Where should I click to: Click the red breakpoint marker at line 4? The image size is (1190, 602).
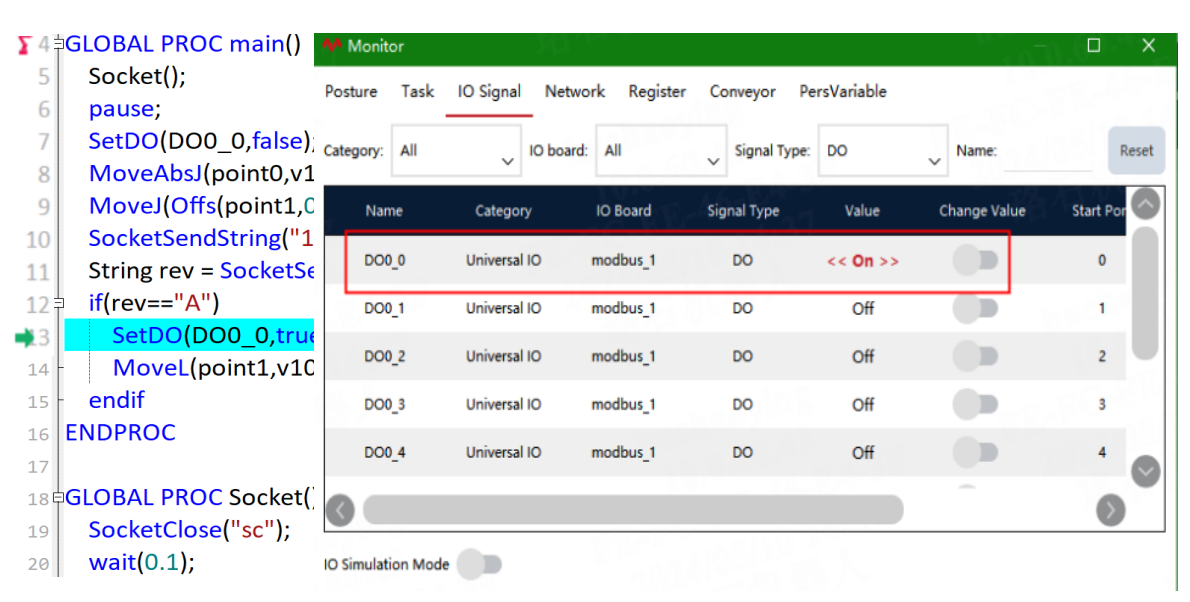(24, 46)
